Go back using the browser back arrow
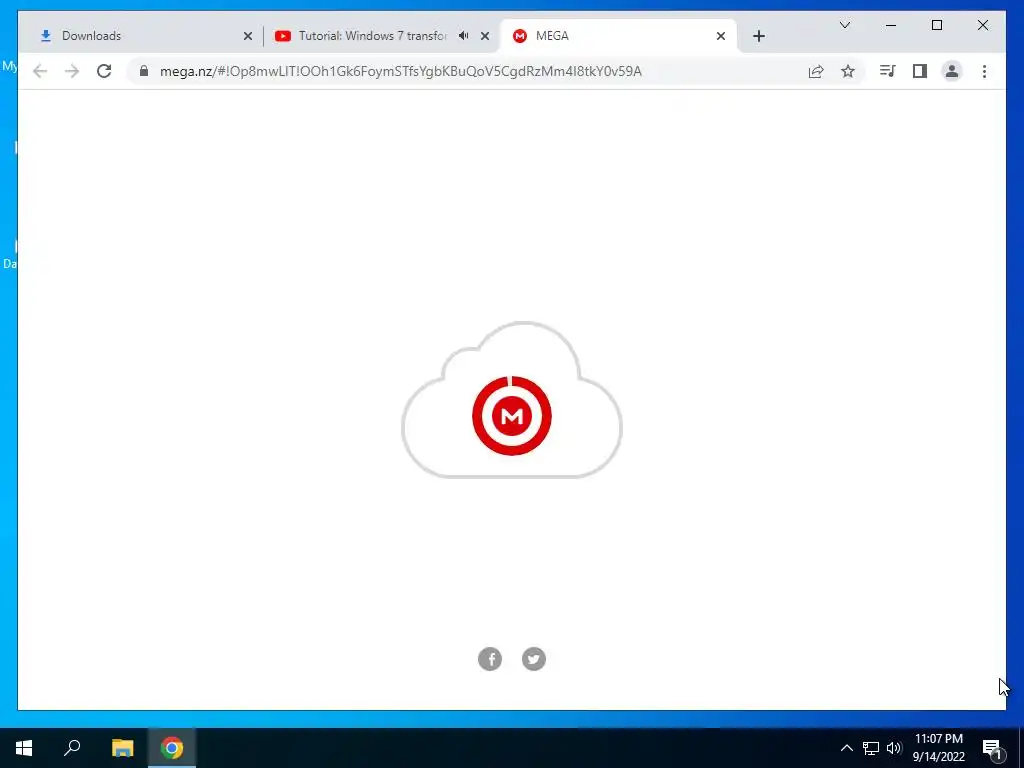This screenshot has height=768, width=1024. (x=40, y=71)
